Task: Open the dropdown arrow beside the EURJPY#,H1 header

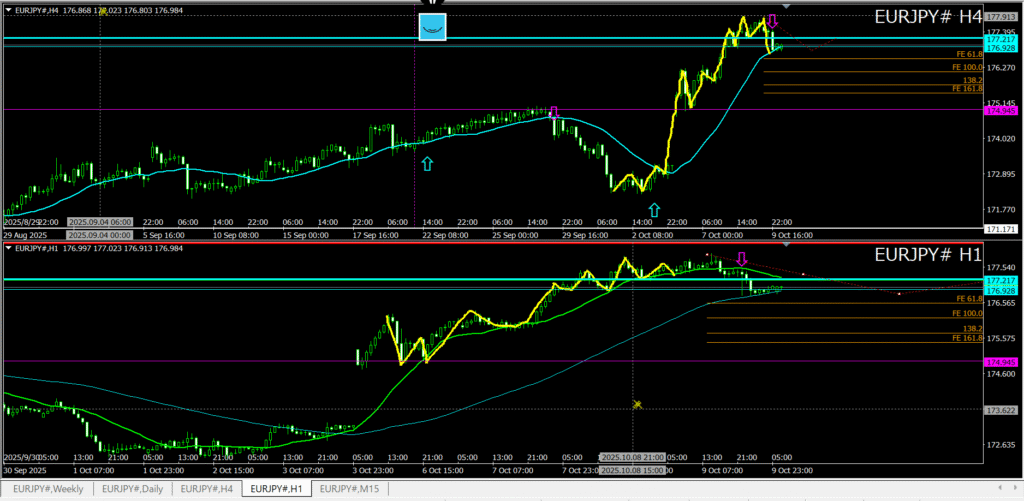Action: click(9, 248)
